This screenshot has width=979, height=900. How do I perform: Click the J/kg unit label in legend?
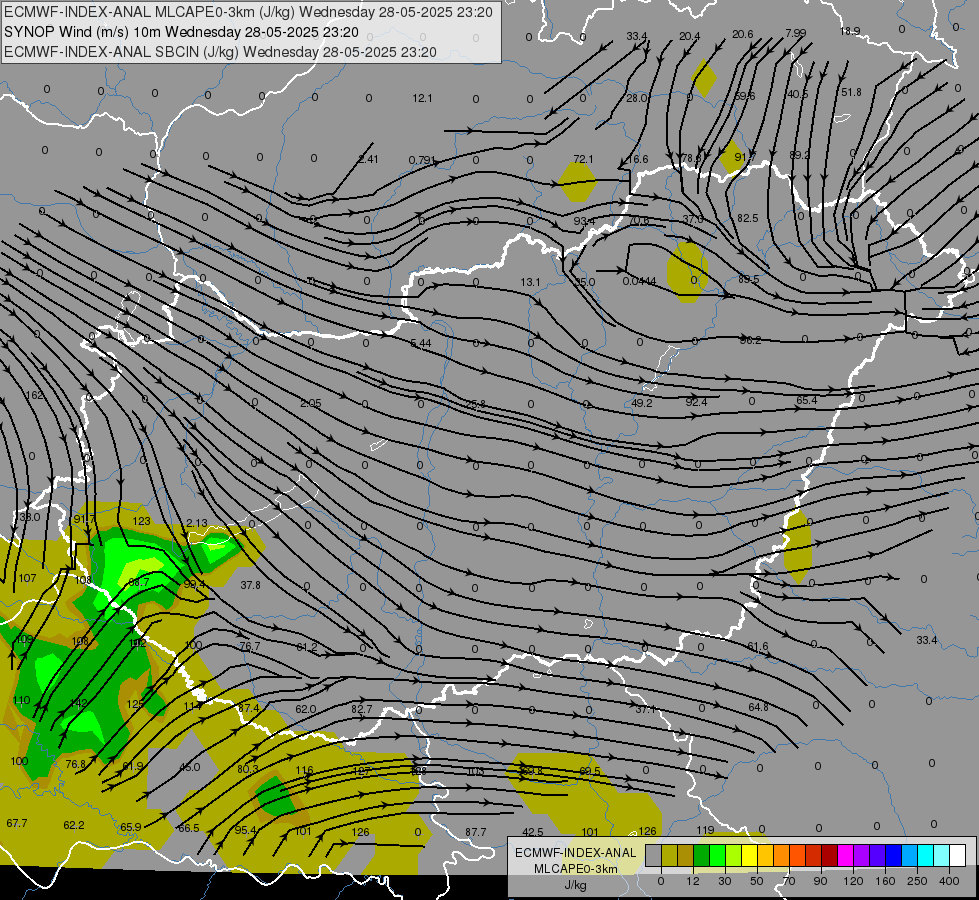(575, 885)
